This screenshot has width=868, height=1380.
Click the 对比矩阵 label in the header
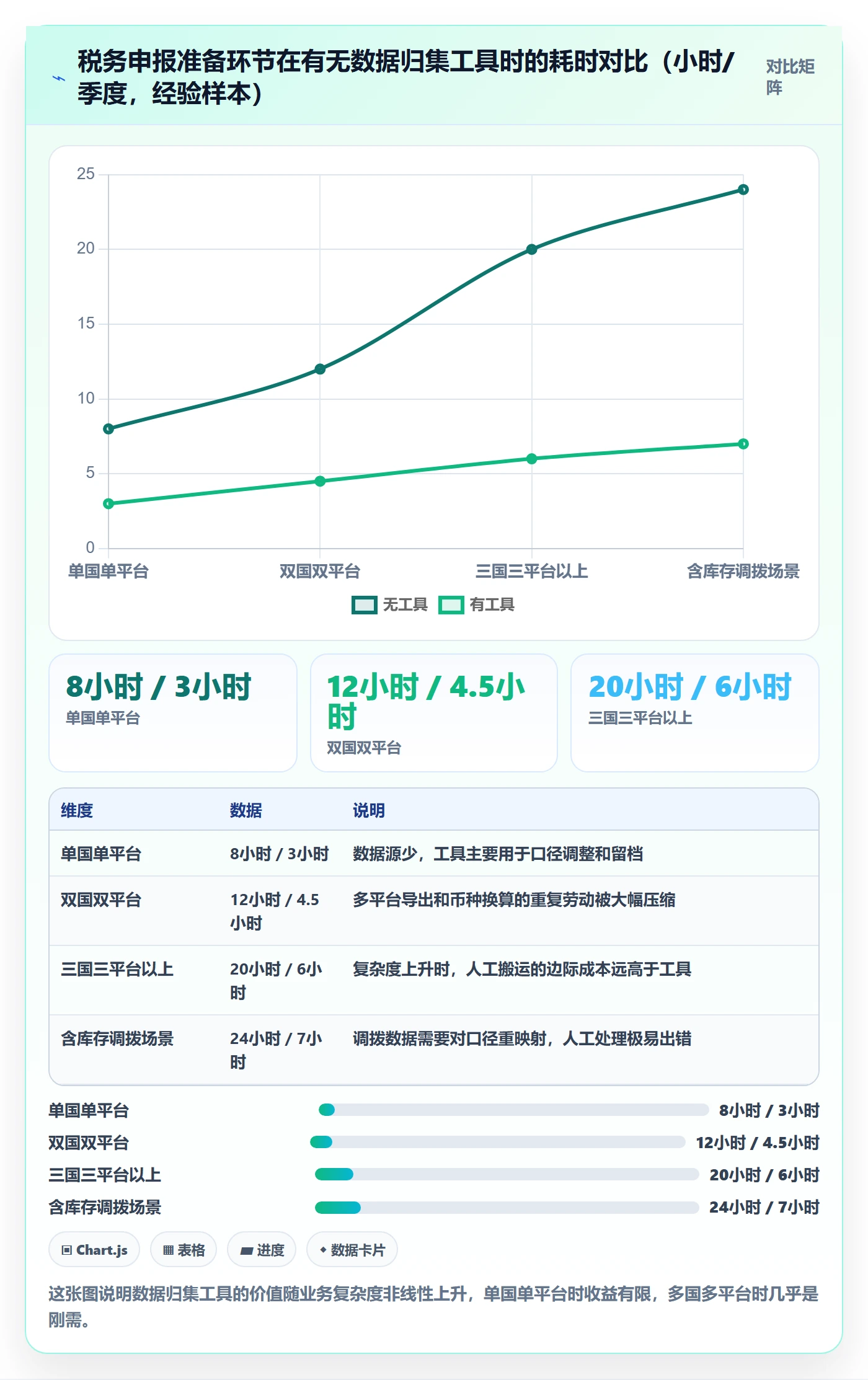pyautogui.click(x=790, y=77)
